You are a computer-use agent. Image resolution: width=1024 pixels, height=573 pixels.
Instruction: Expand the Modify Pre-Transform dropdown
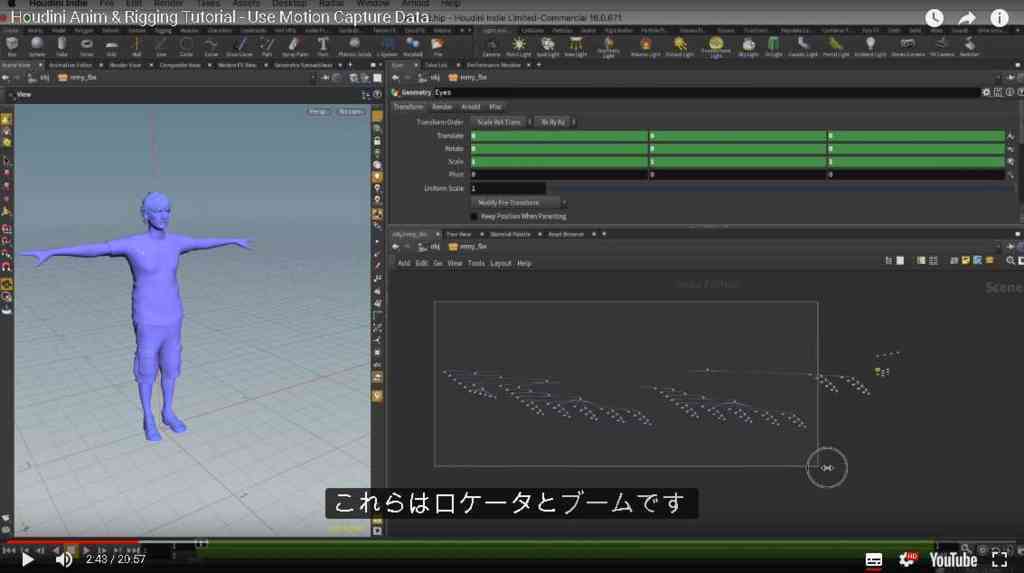(519, 203)
